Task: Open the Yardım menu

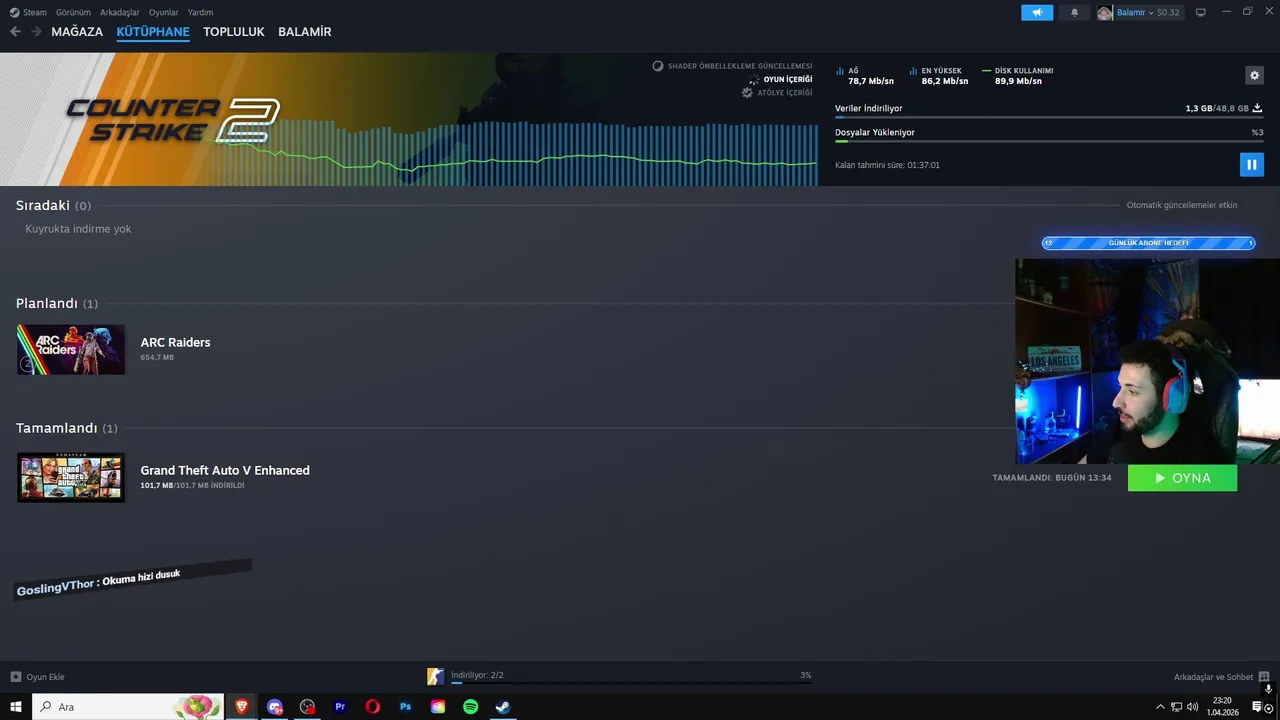Action: pos(200,12)
